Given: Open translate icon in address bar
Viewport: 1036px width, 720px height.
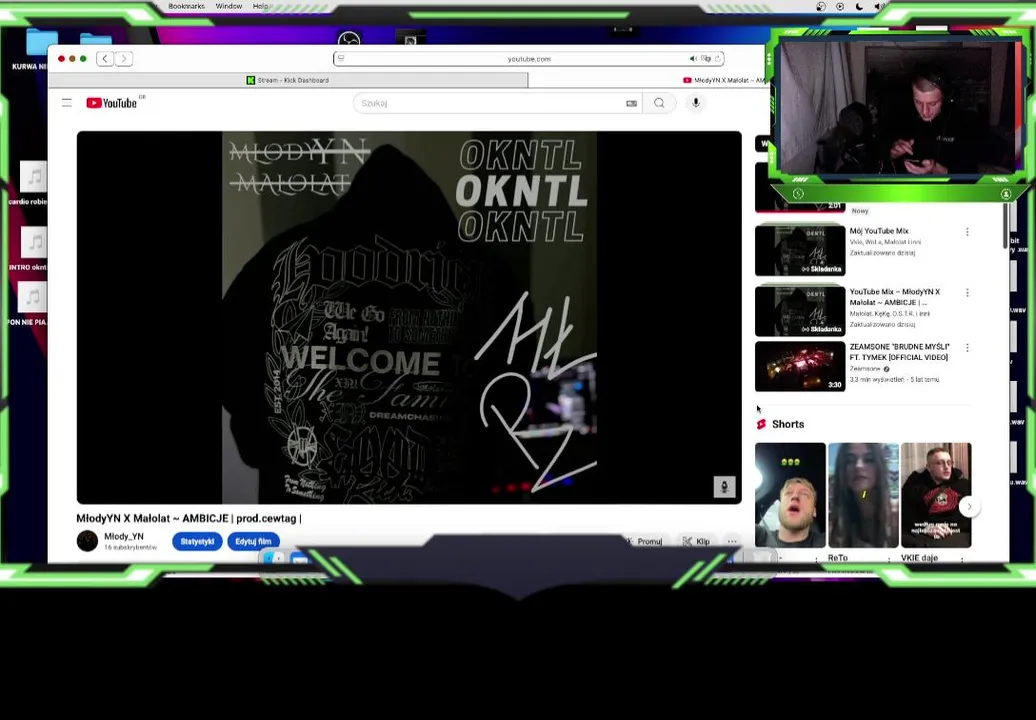Looking at the screenshot, I should click(706, 59).
